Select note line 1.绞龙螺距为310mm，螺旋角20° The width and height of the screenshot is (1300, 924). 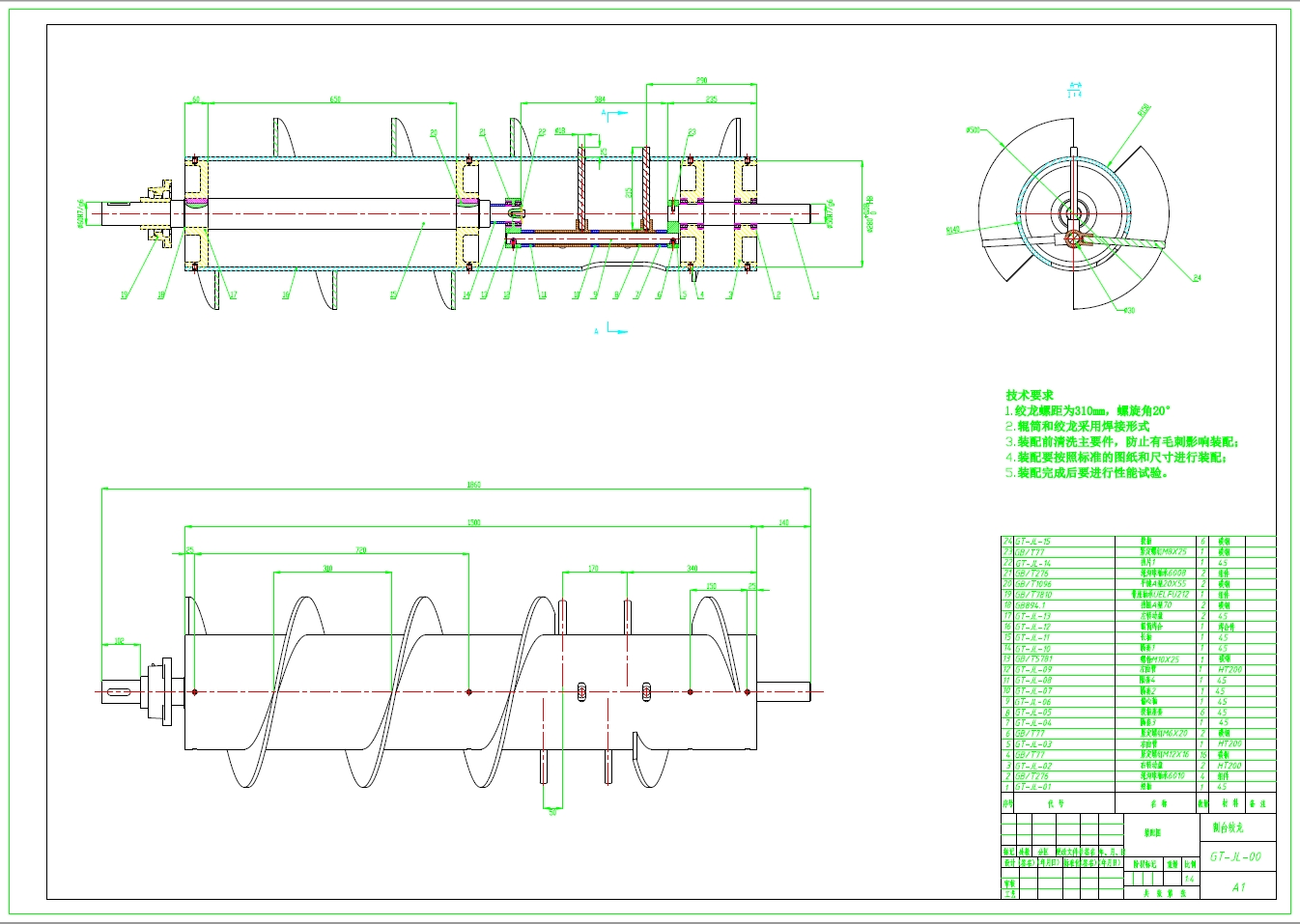coord(1088,410)
